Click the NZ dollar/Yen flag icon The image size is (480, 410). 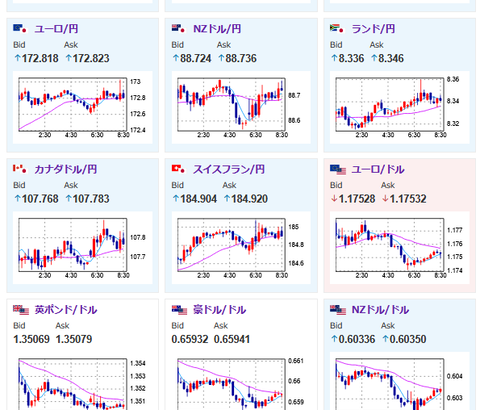pos(178,29)
